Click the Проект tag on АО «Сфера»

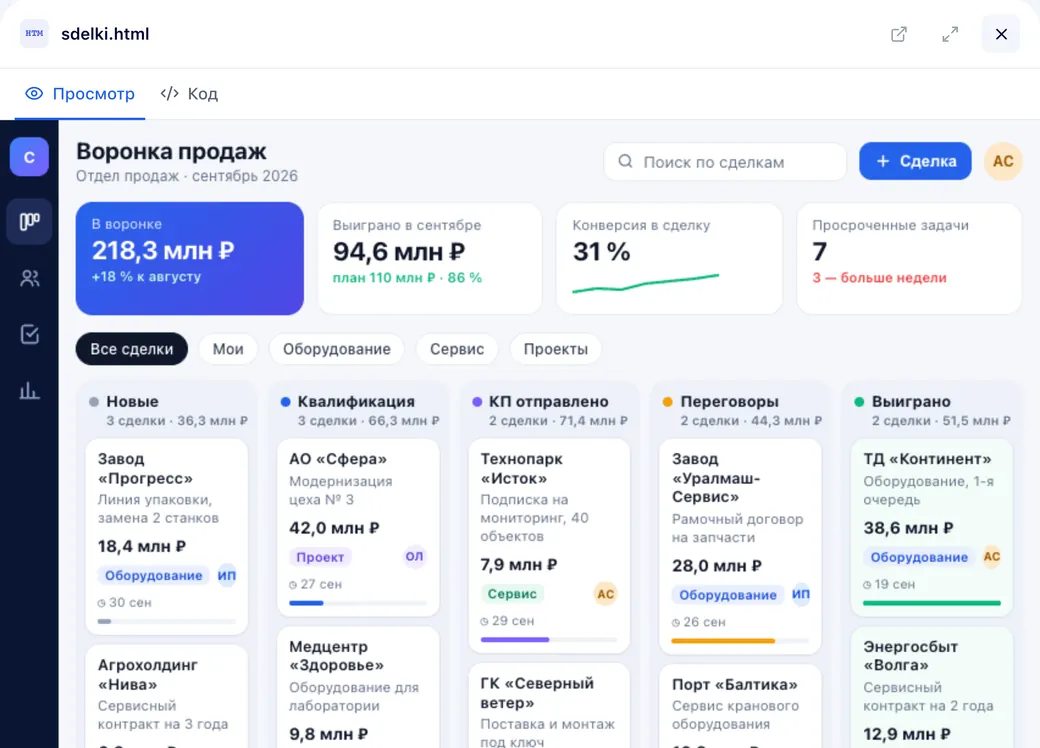click(x=320, y=557)
